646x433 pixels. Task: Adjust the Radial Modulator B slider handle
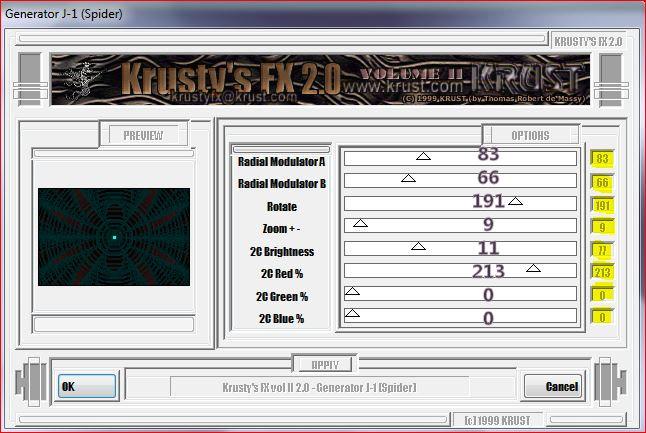point(408,178)
